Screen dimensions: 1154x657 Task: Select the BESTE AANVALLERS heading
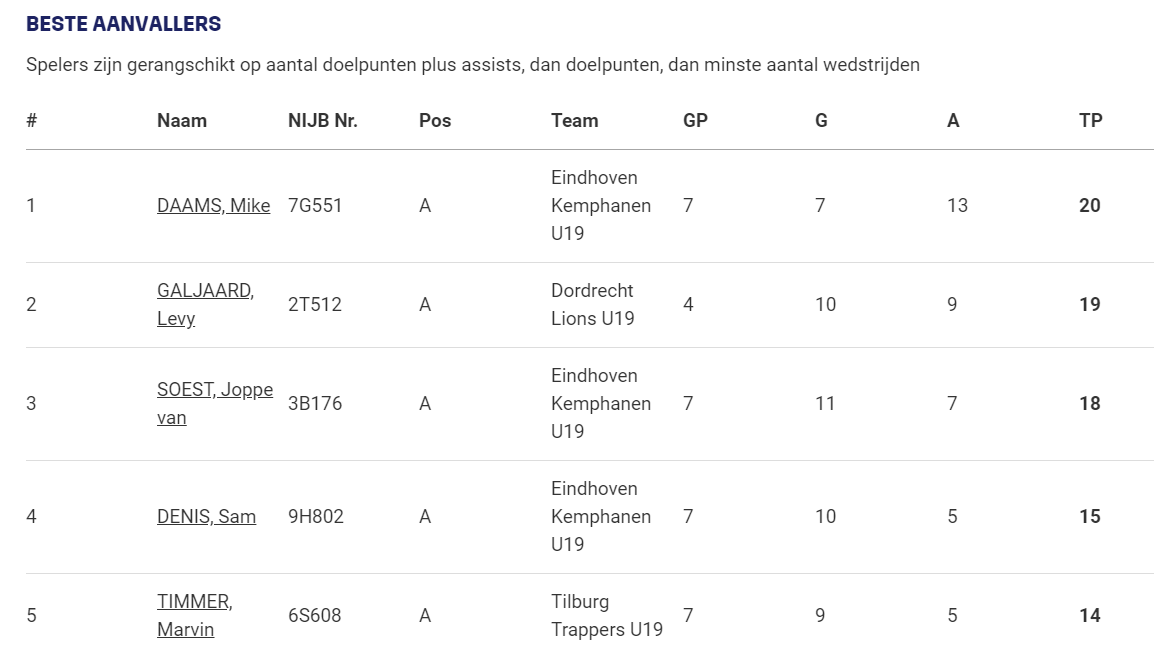click(x=124, y=24)
